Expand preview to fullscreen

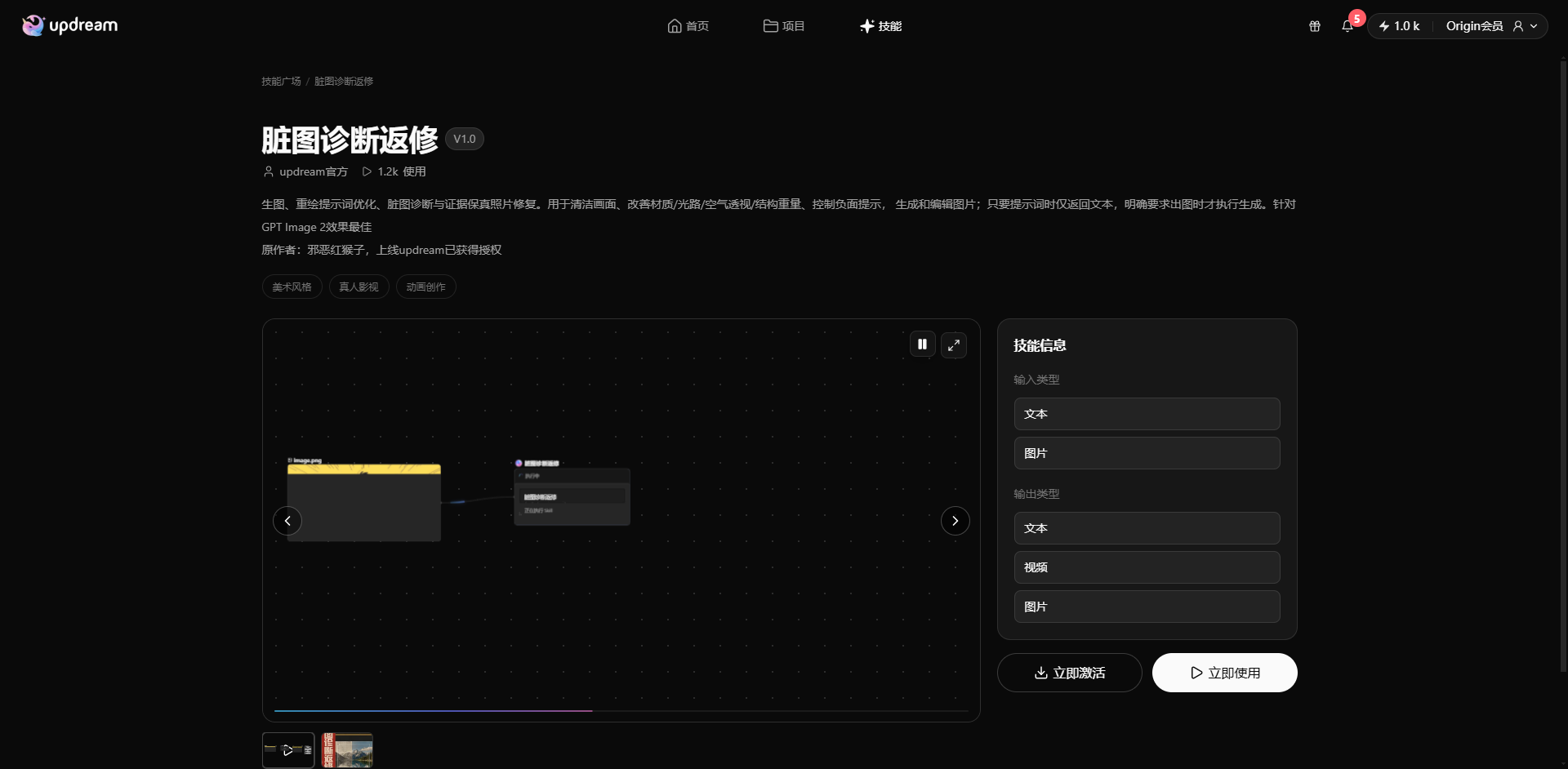(953, 345)
